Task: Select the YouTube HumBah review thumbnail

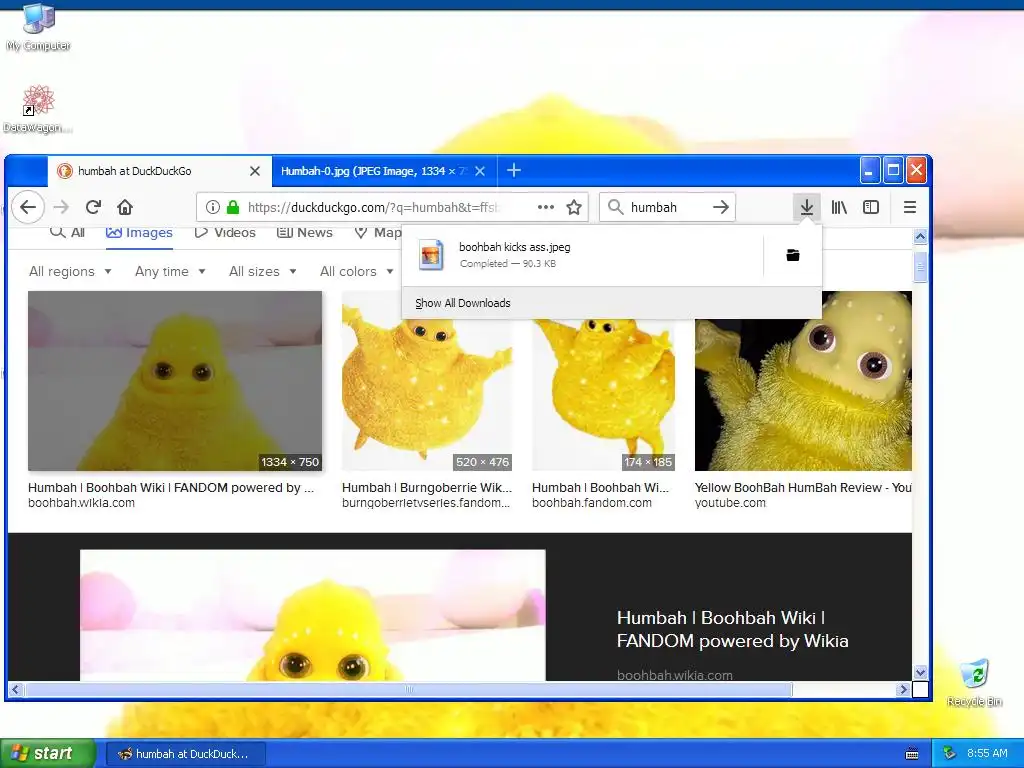Action: pos(803,394)
